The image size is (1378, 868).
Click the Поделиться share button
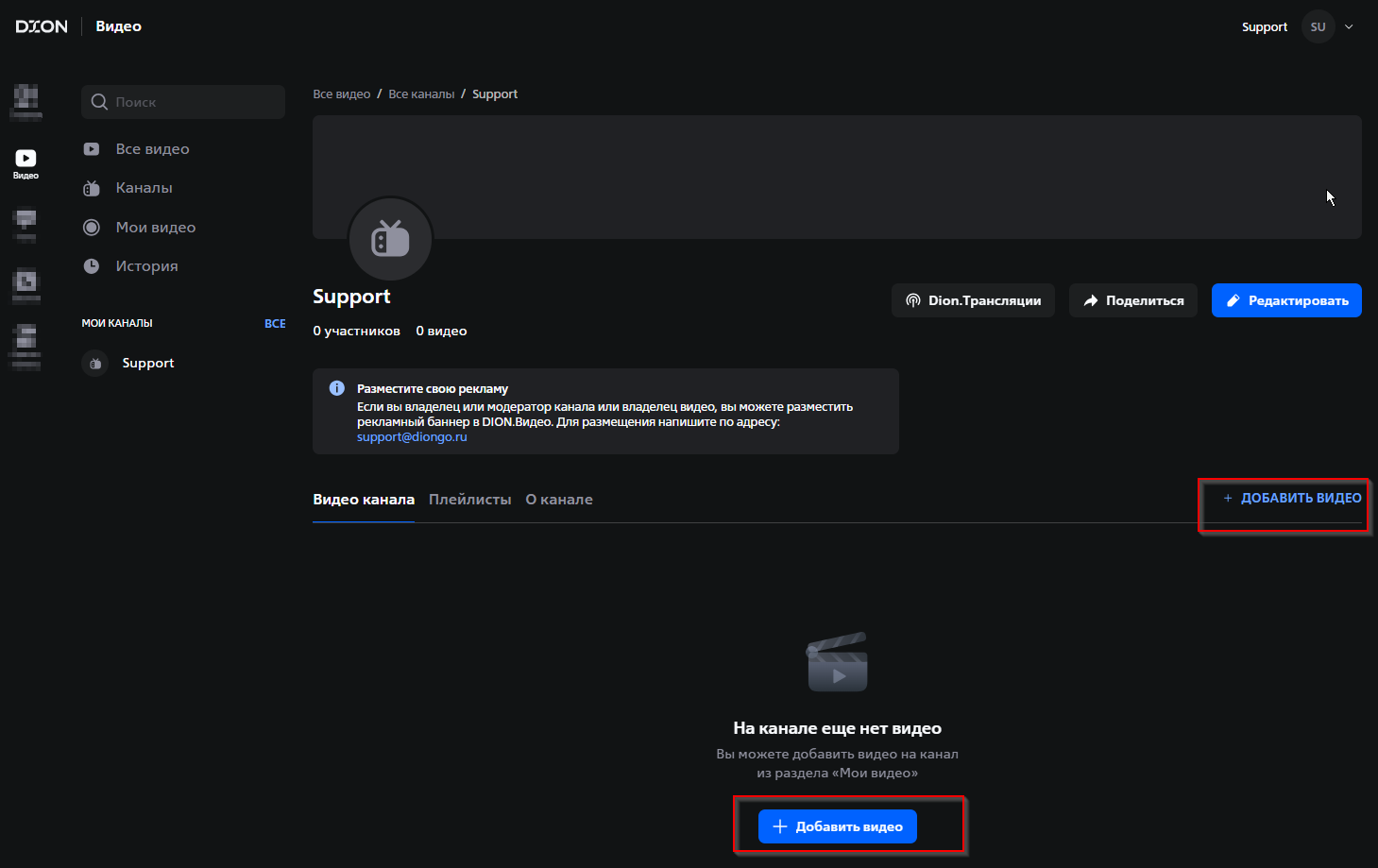coord(1132,300)
